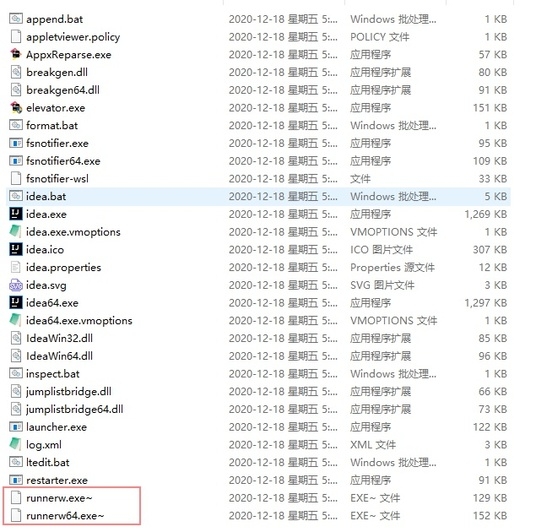Click the idea.exe.vmoptions green icon
This screenshot has width=541, height=532.
click(x=16, y=232)
